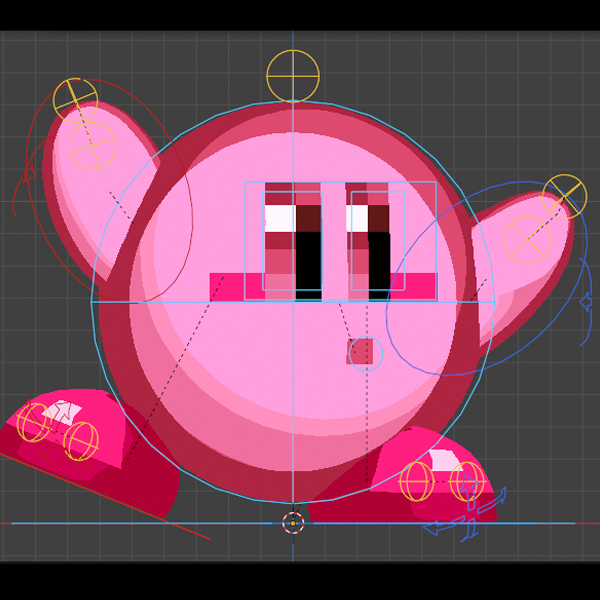Select the yellow circle control at the right arm tip
The width and height of the screenshot is (600, 600).
point(564,197)
